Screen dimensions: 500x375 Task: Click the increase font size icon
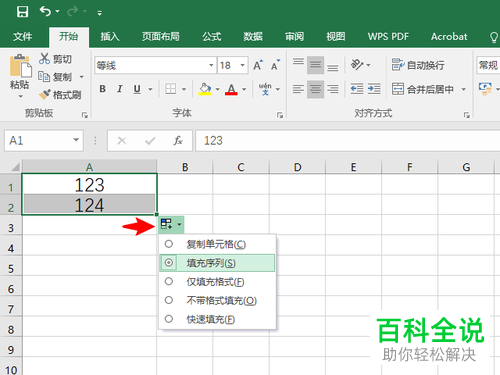(258, 65)
